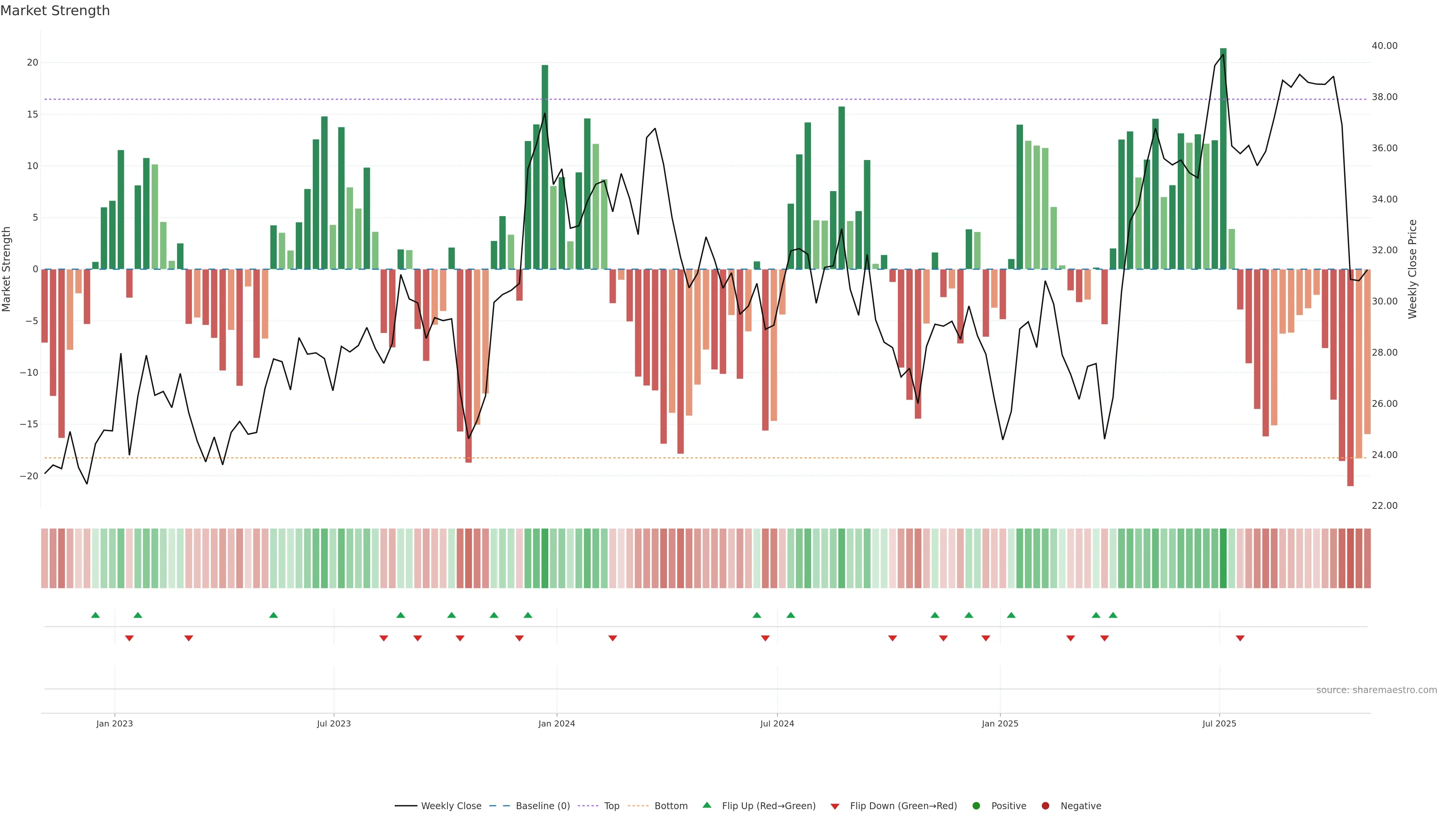Click the first red Flip Down marker after Jan 2023
Image resolution: width=1456 pixels, height=819 pixels.
pyautogui.click(x=129, y=638)
